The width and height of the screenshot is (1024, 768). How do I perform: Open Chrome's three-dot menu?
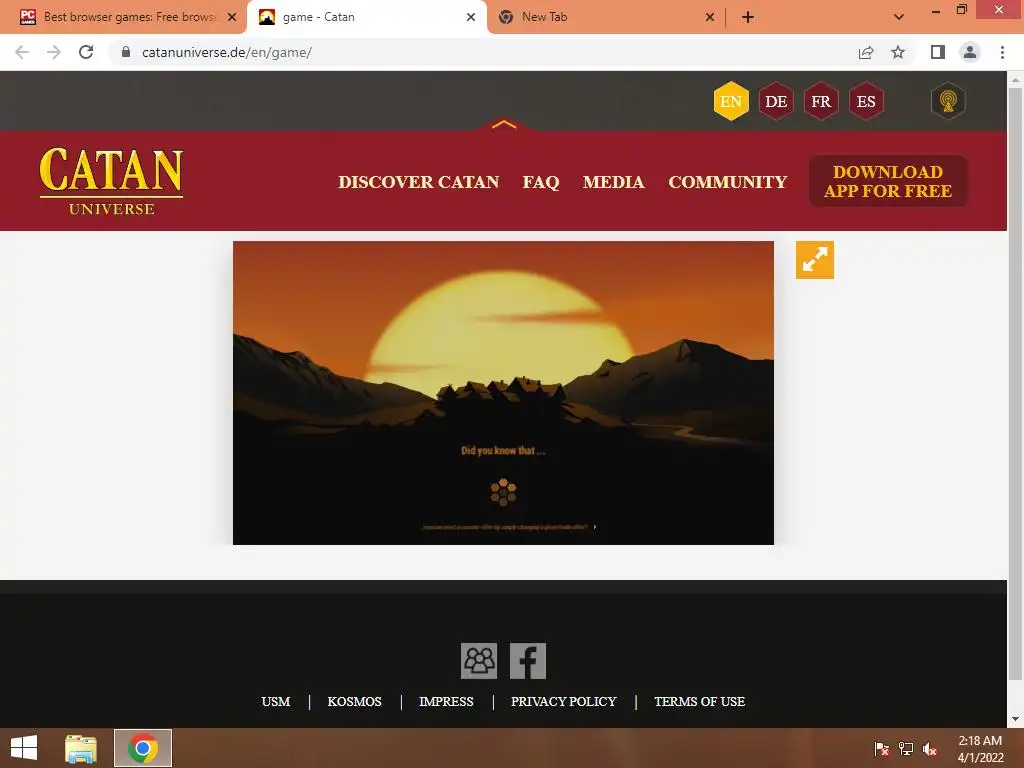pyautogui.click(x=1002, y=52)
